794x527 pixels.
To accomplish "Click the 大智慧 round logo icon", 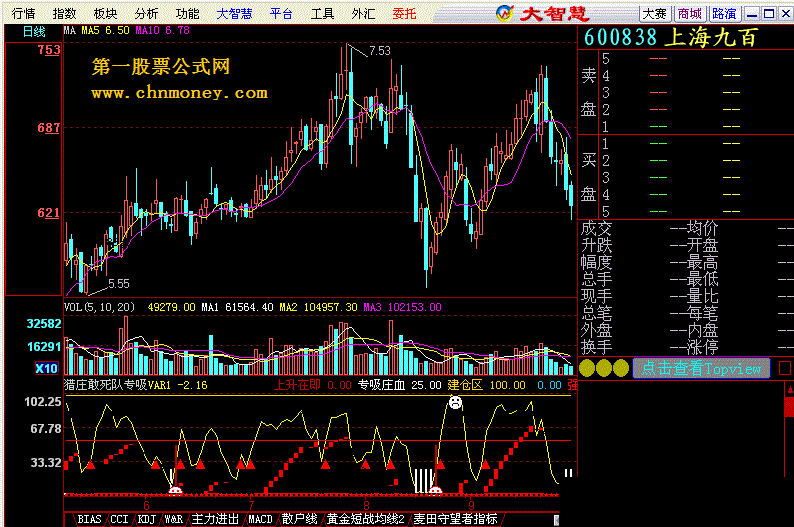I will tap(504, 13).
